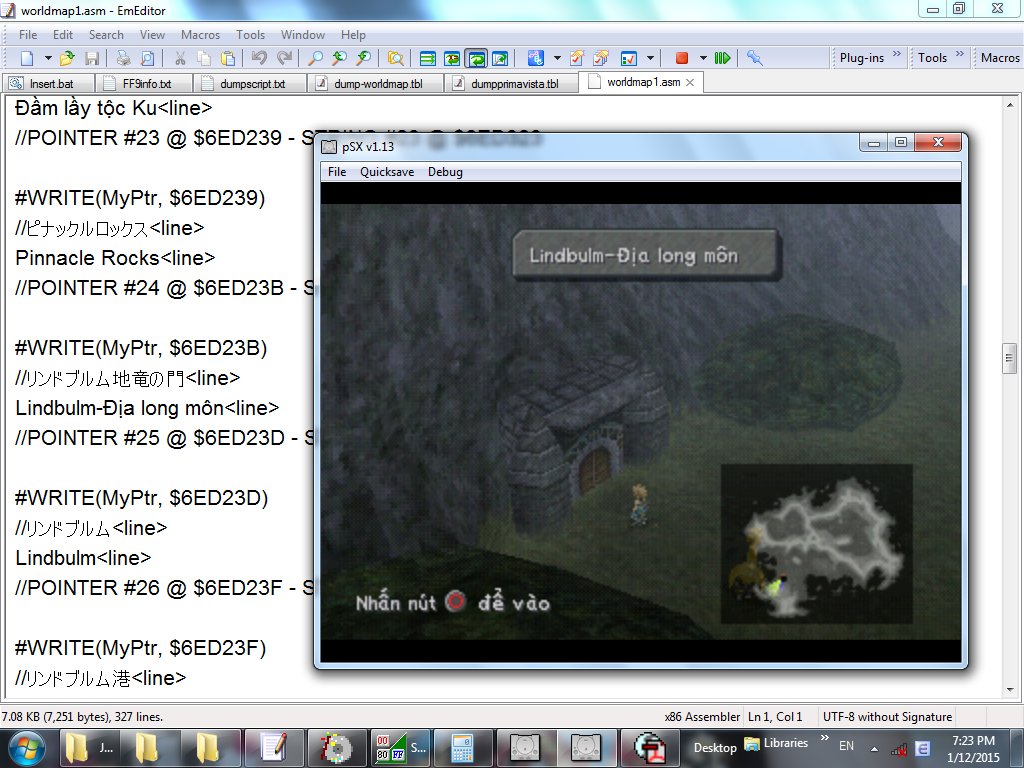Click the scrollbar up arrow in EmEditor

pyautogui.click(x=1010, y=104)
